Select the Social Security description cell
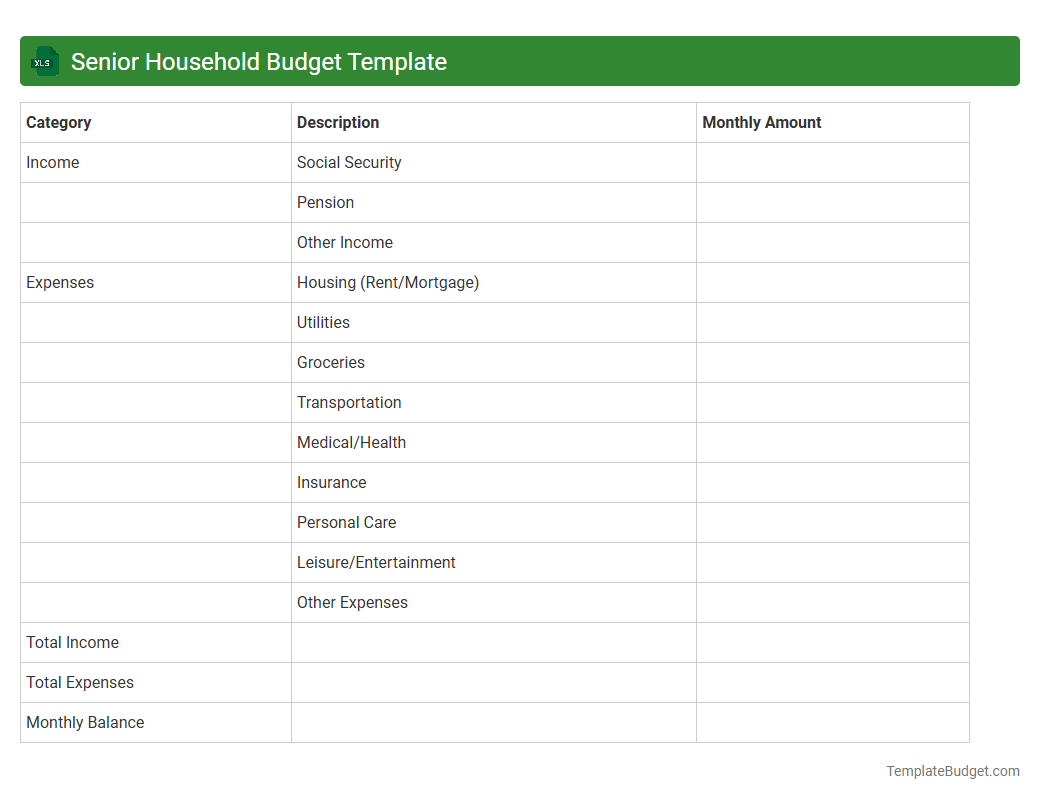Image resolution: width=1040 pixels, height=800 pixels. [x=348, y=162]
